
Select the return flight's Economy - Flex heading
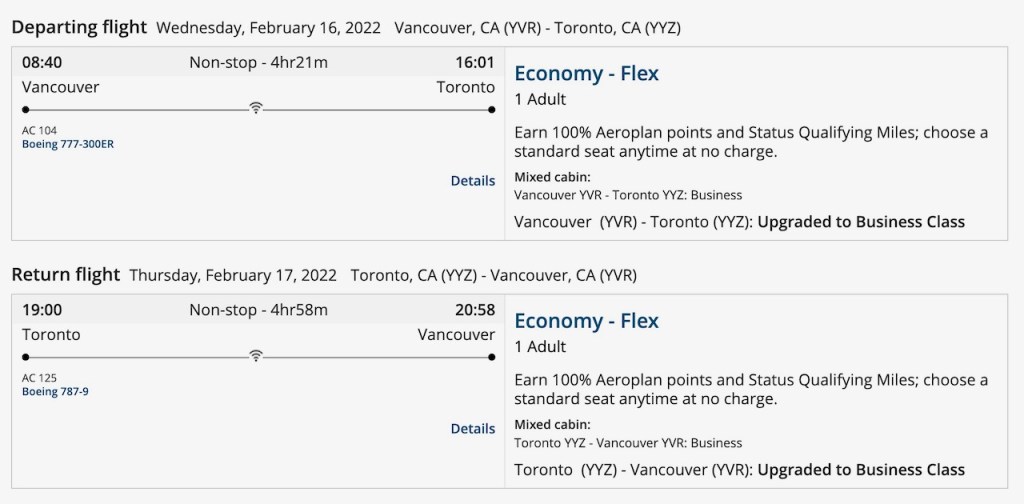click(x=586, y=321)
